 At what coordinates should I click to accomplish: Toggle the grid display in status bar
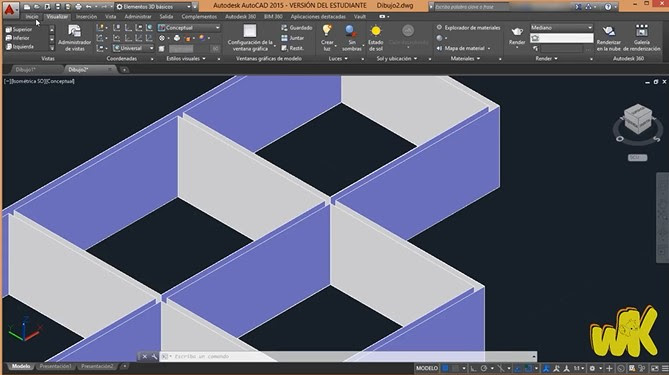tap(445, 368)
